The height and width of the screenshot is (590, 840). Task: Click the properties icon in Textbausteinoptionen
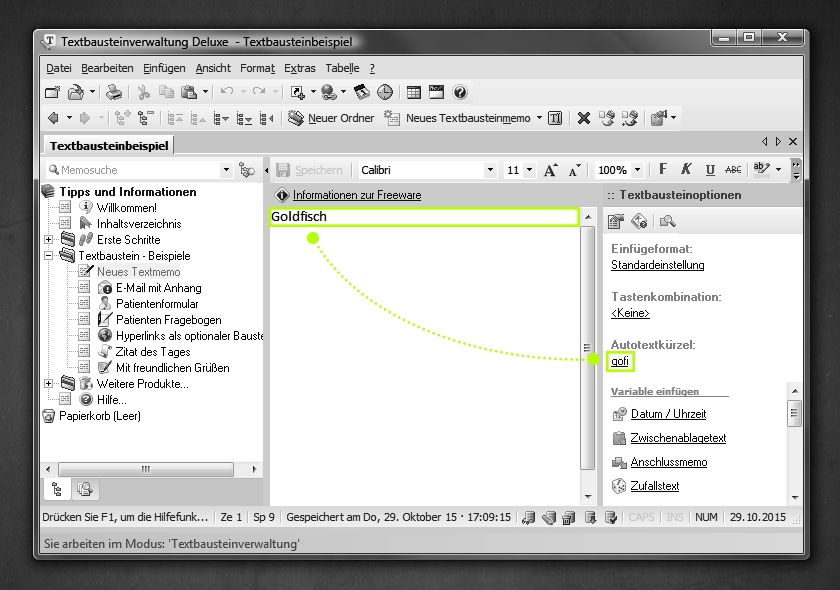(x=616, y=221)
